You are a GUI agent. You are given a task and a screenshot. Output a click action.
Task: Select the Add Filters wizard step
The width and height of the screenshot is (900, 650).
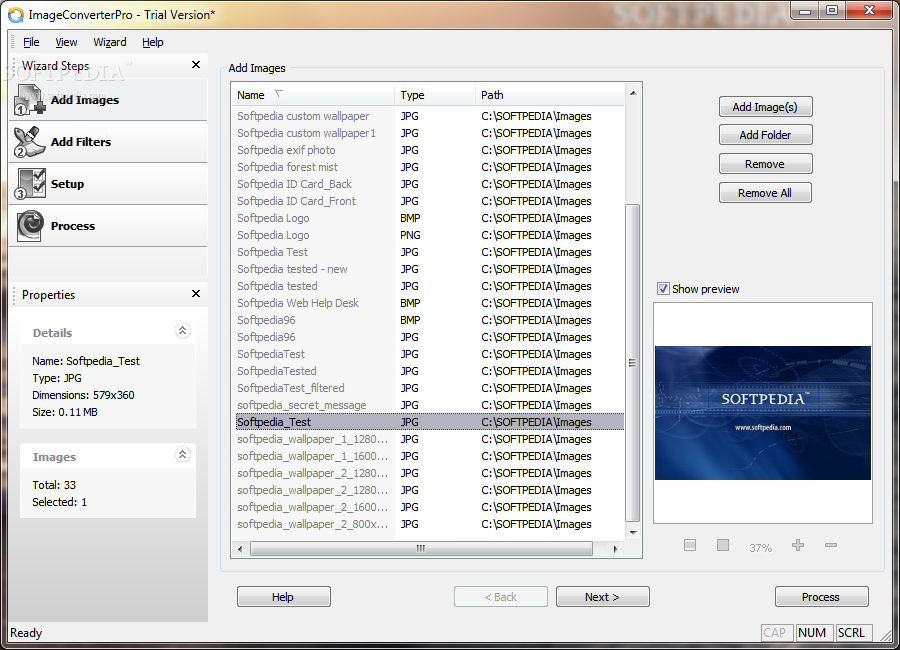pos(108,142)
